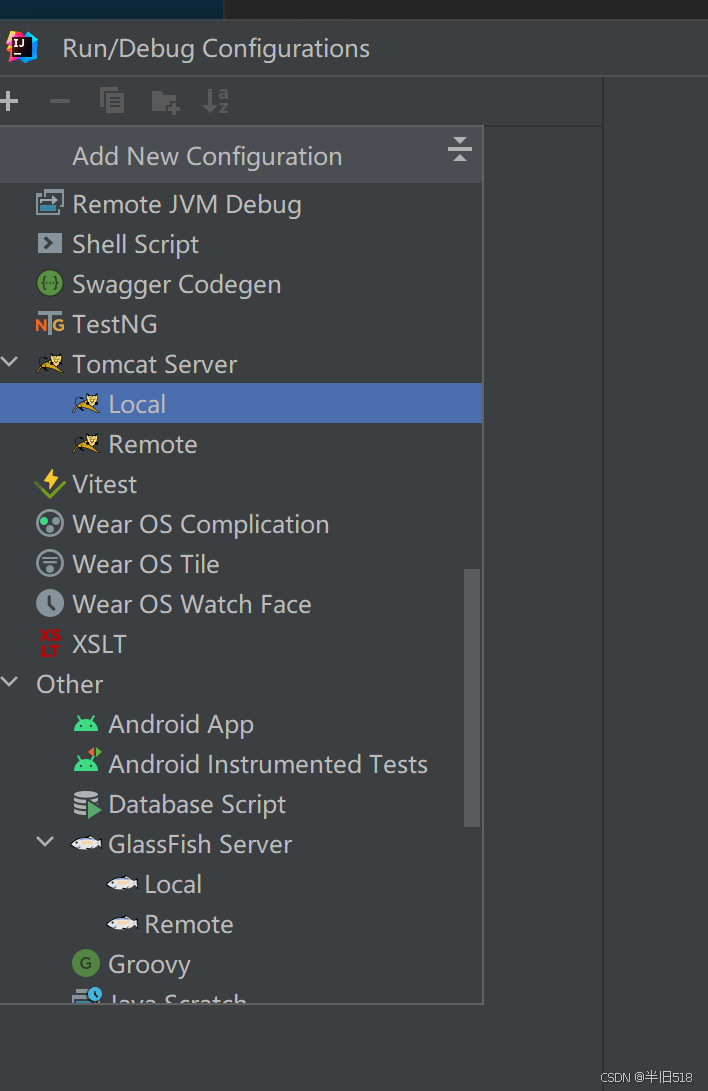Choose Android Instrumented Tests entry
708x1091 pixels.
point(241,764)
